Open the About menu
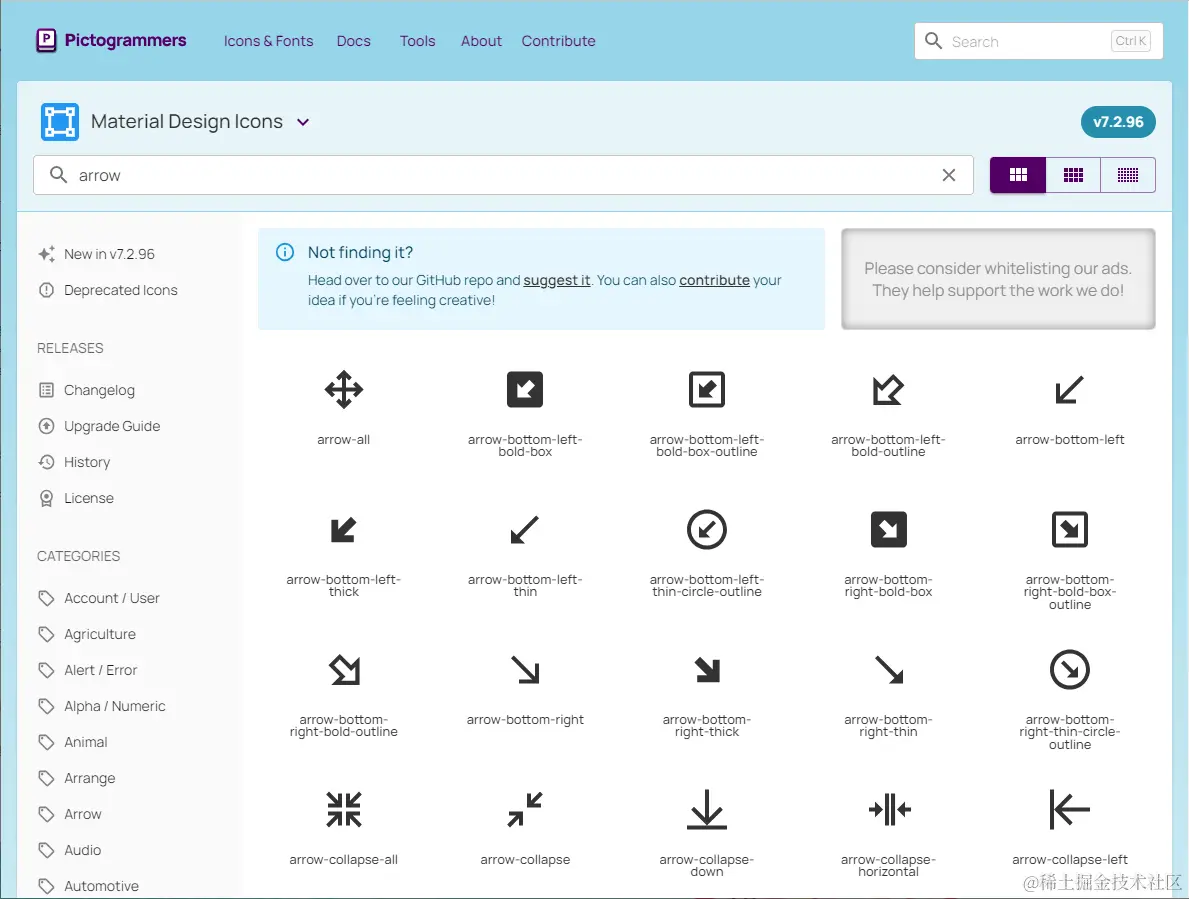The width and height of the screenshot is (1189, 899). click(482, 41)
